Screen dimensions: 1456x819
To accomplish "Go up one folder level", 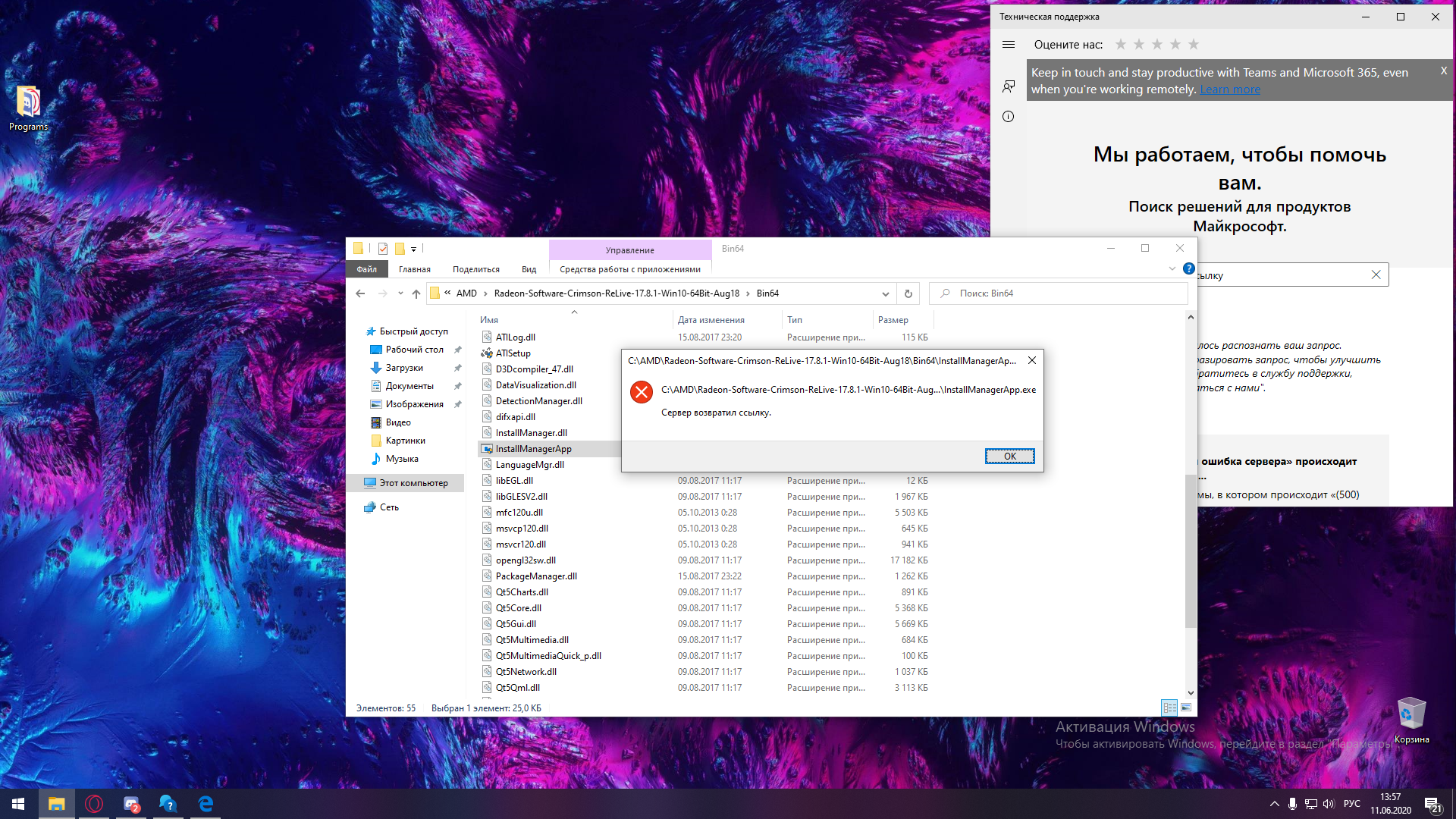I will pos(416,293).
